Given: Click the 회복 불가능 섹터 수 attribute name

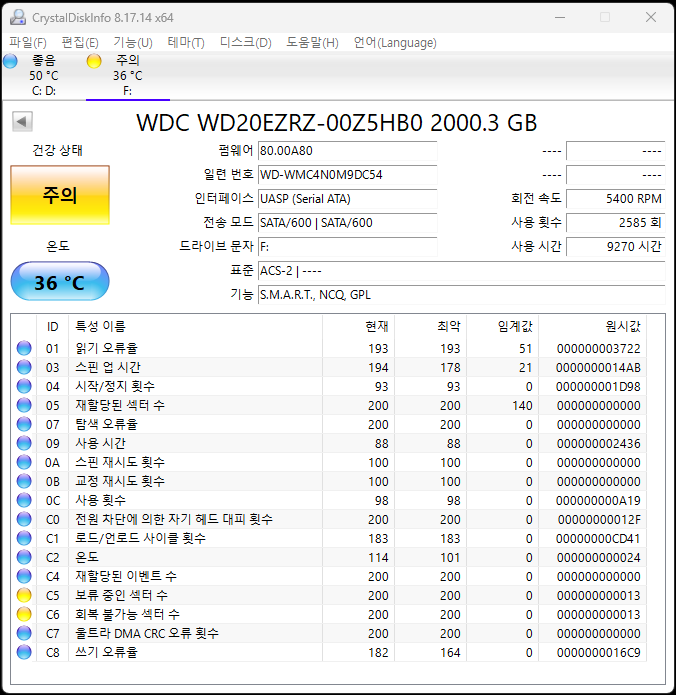Looking at the screenshot, I should tap(127, 614).
